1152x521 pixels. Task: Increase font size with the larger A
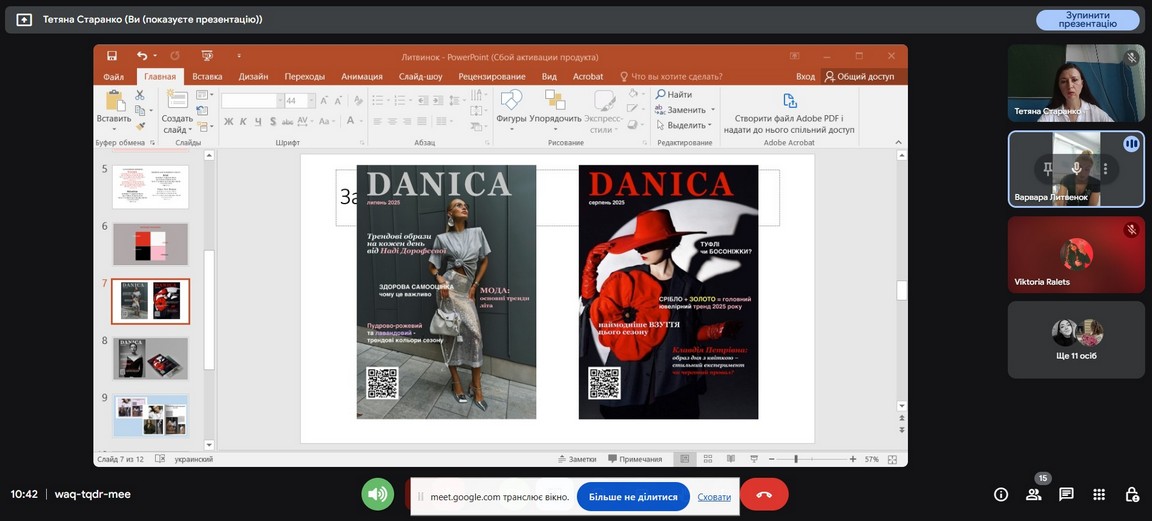pyautogui.click(x=325, y=101)
